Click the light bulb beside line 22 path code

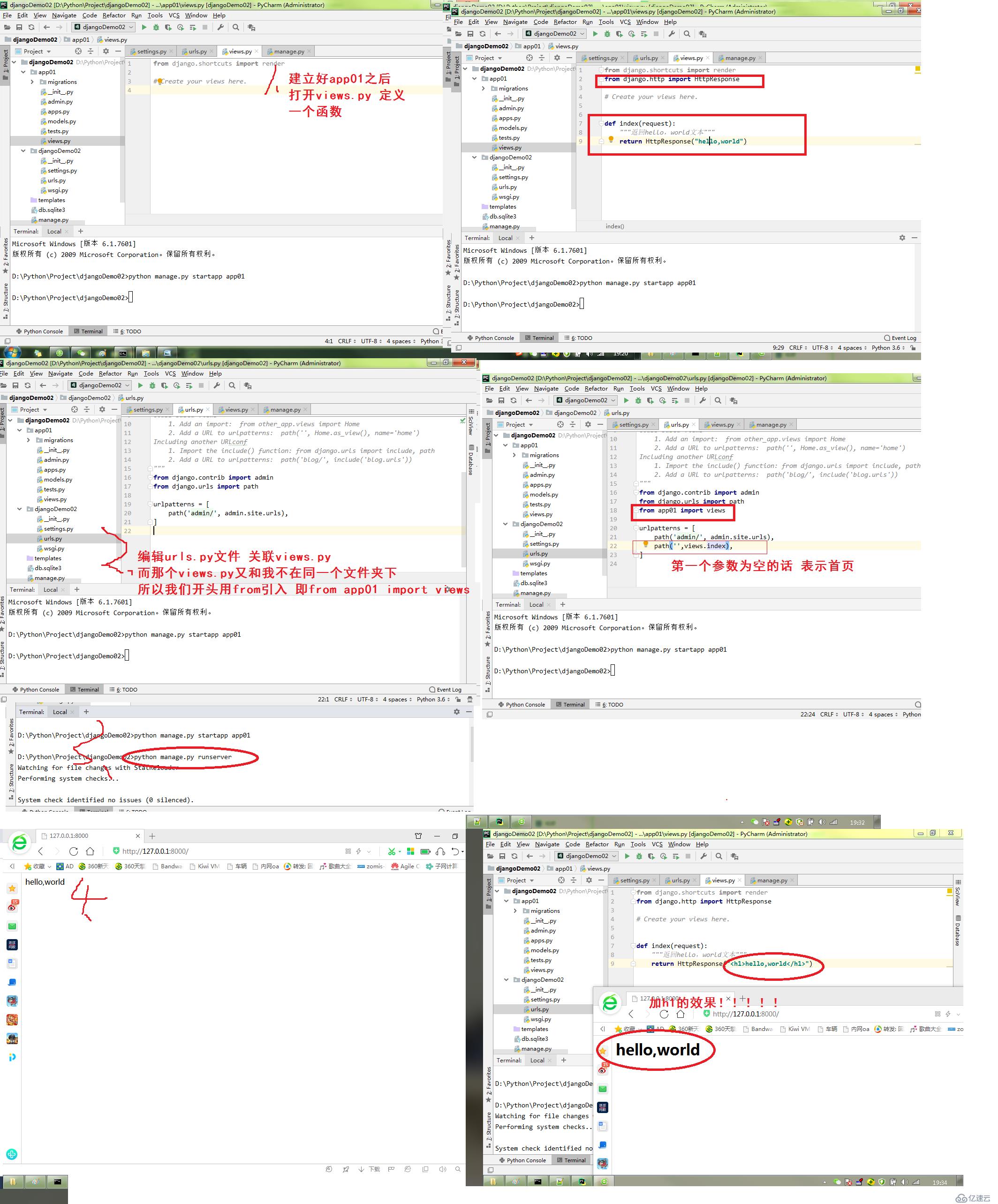(x=645, y=544)
